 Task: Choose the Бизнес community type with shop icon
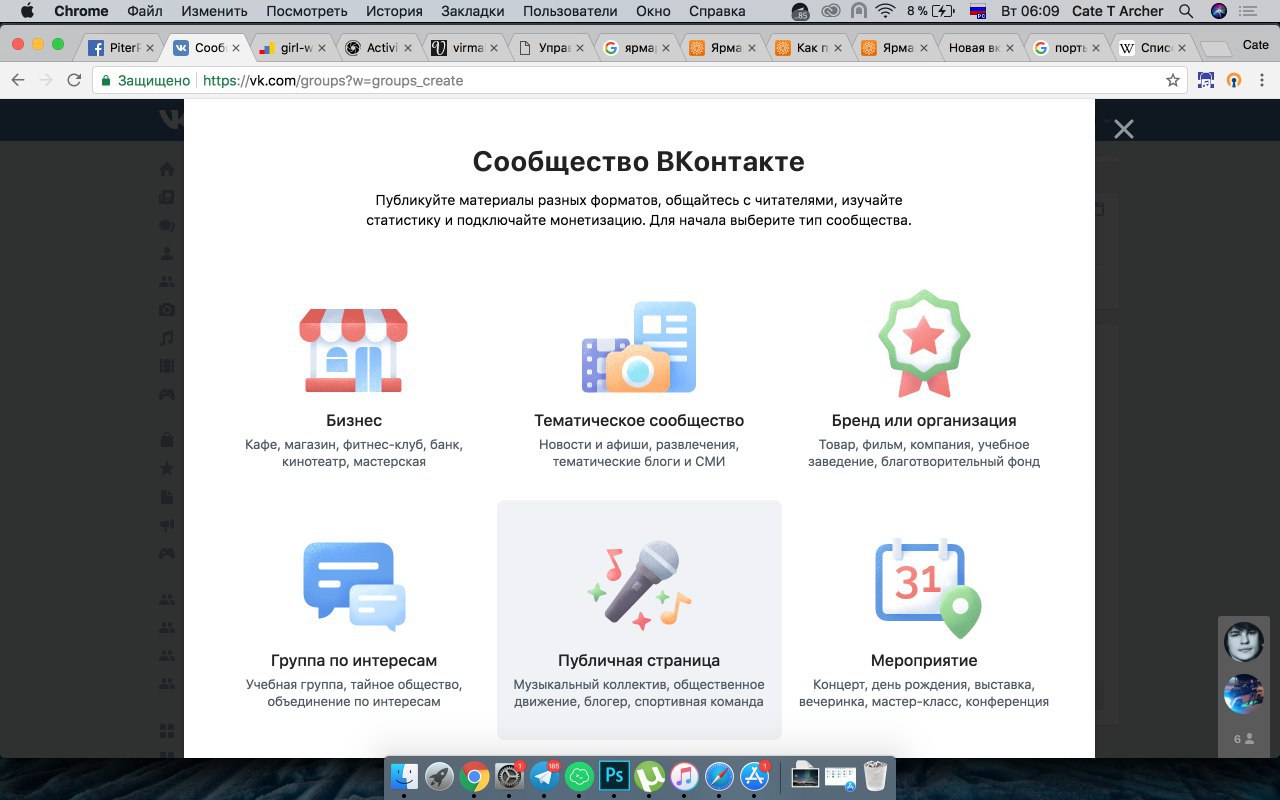353,350
